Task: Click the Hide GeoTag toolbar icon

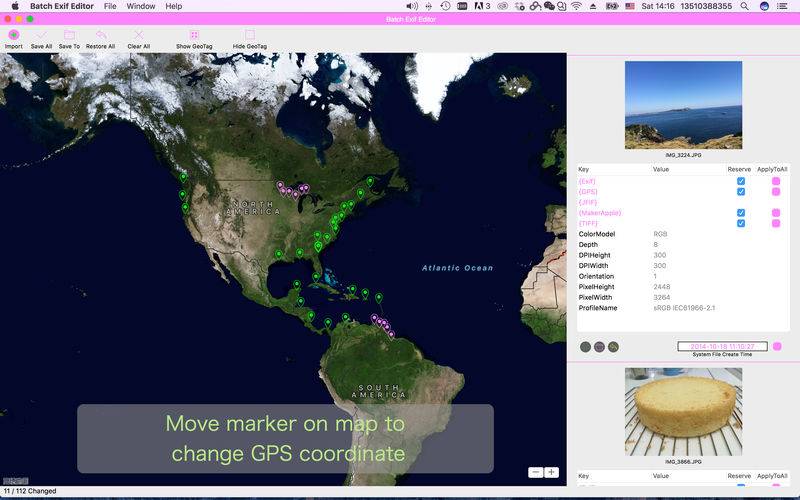Action: (x=250, y=35)
